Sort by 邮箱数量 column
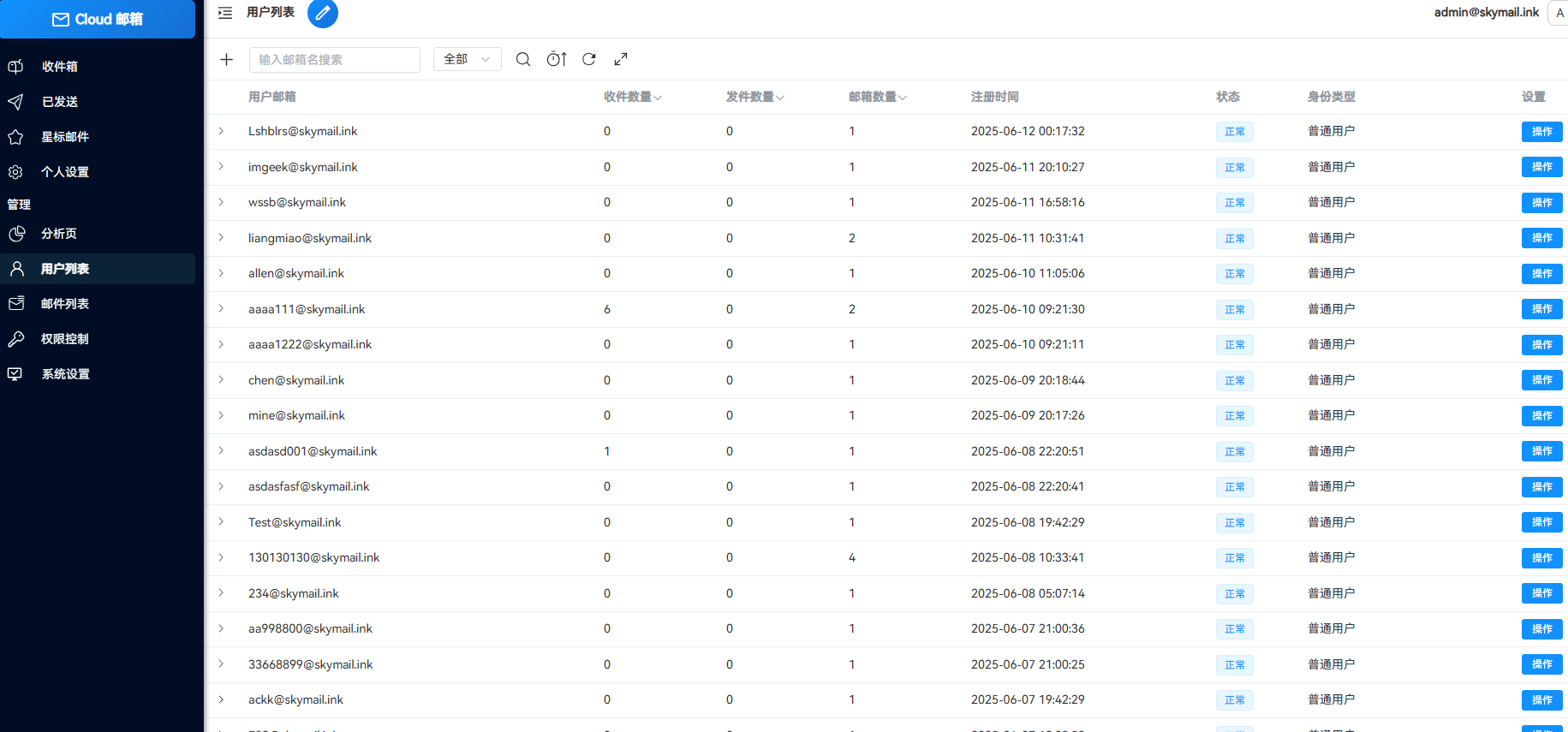 [x=878, y=97]
